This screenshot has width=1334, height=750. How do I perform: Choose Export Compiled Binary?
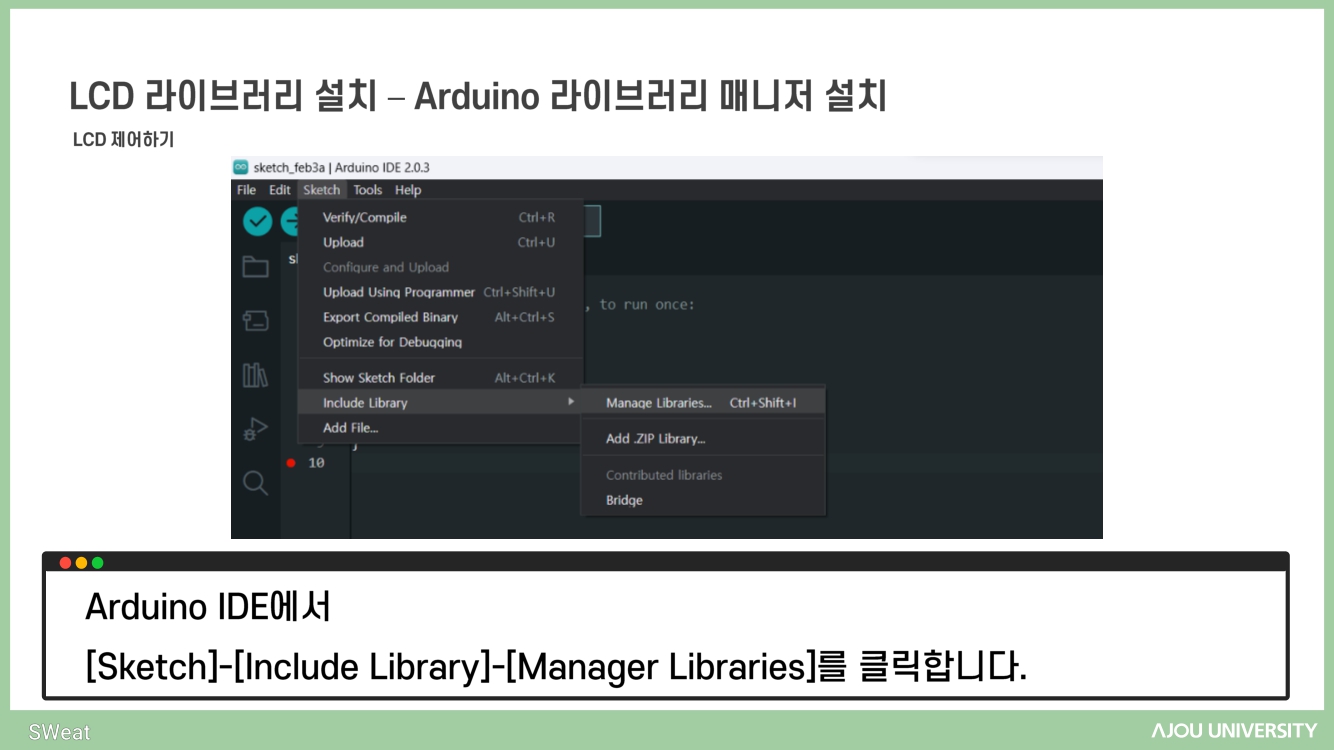(x=440, y=317)
